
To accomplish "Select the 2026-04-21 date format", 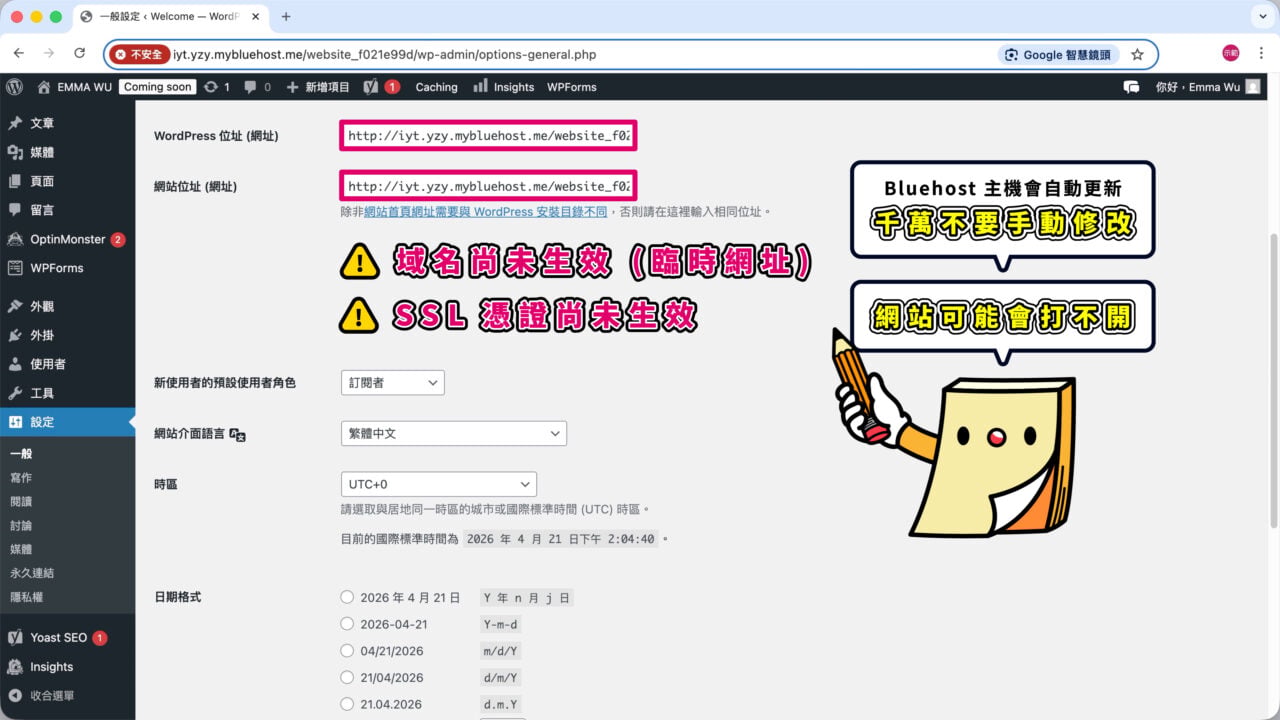I will click(347, 624).
